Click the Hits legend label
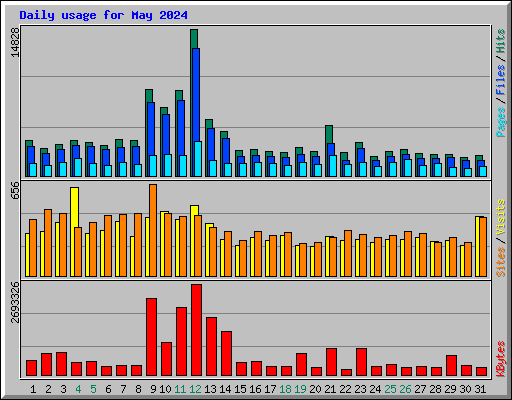The height and width of the screenshot is (400, 512). click(501, 41)
